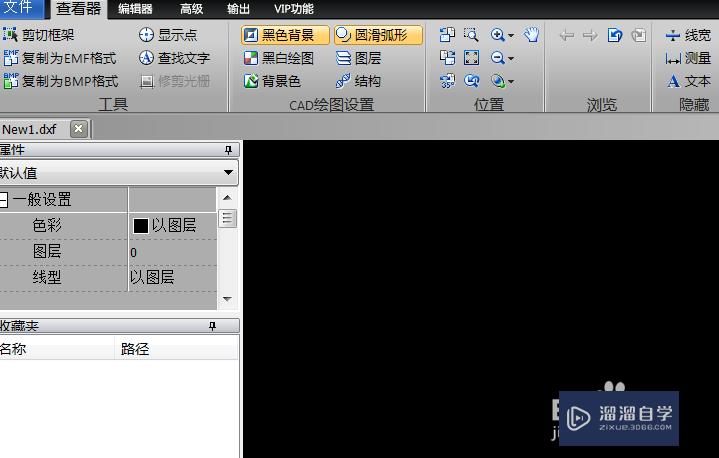Close the New1.dxf document tab
The width and height of the screenshot is (719, 458).
(78, 129)
